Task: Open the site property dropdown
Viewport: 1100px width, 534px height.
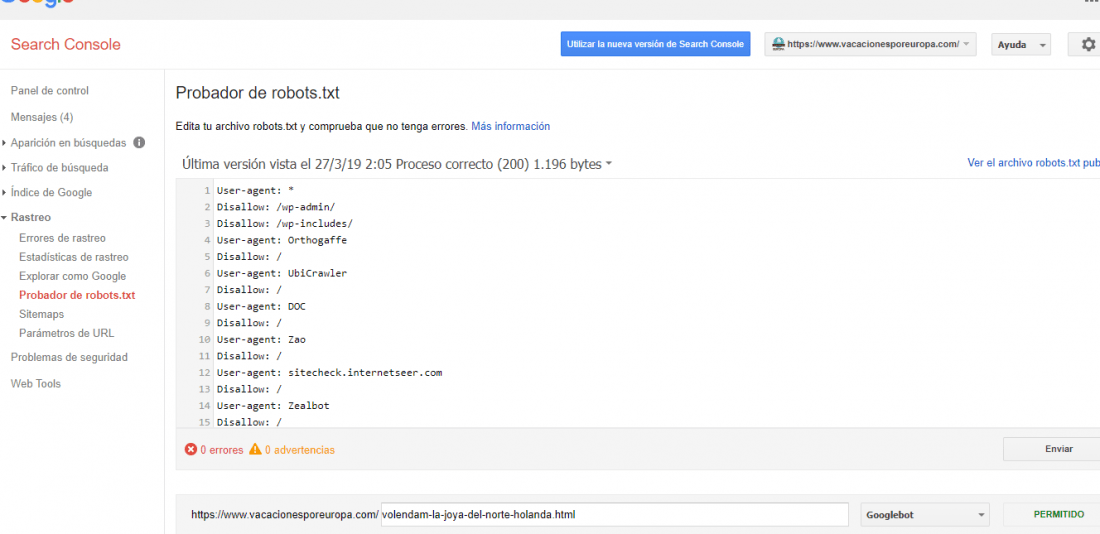Action: click(x=870, y=44)
